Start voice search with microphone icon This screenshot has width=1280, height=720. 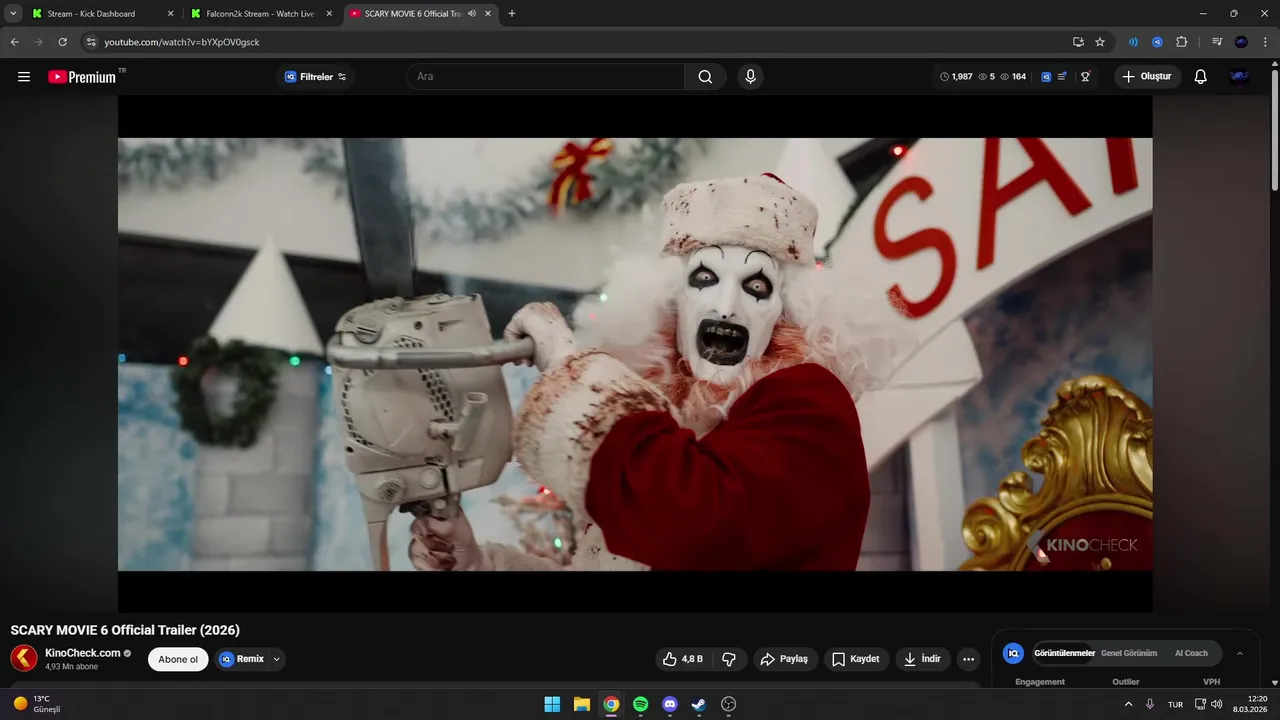click(750, 77)
